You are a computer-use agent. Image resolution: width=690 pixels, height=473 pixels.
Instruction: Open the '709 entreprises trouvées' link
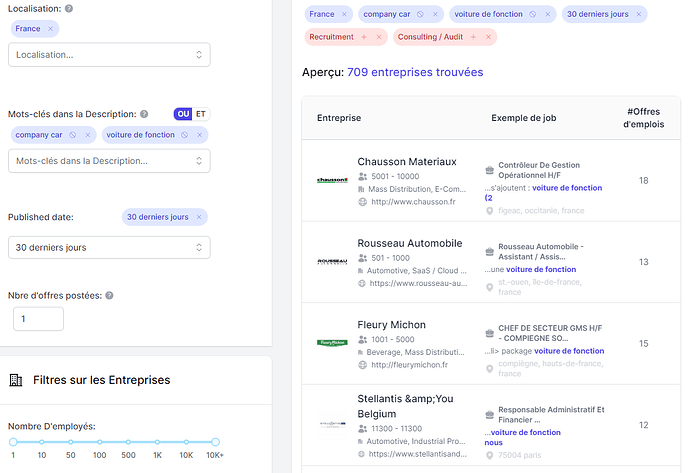point(415,72)
